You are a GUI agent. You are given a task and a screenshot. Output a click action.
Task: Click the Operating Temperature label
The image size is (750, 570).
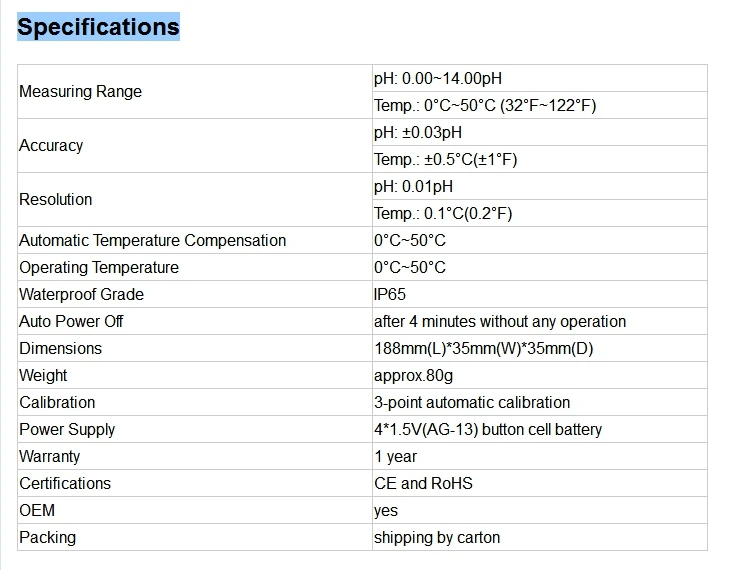pyautogui.click(x=99, y=267)
